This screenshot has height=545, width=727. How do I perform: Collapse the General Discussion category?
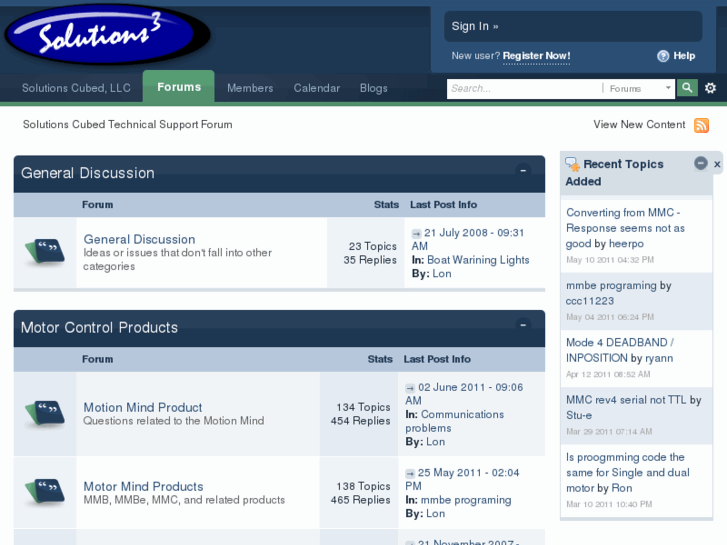pyautogui.click(x=523, y=170)
